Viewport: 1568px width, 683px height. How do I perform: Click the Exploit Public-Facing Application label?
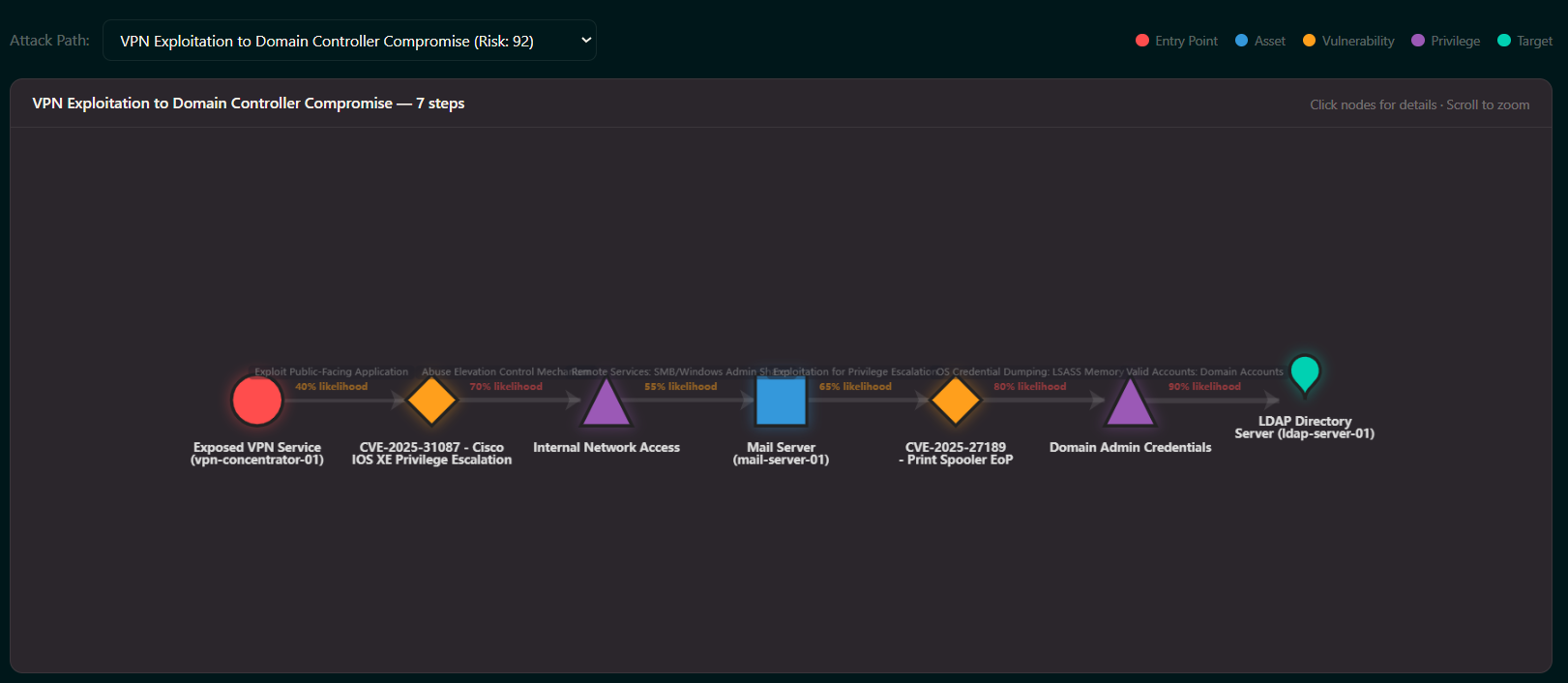point(332,371)
